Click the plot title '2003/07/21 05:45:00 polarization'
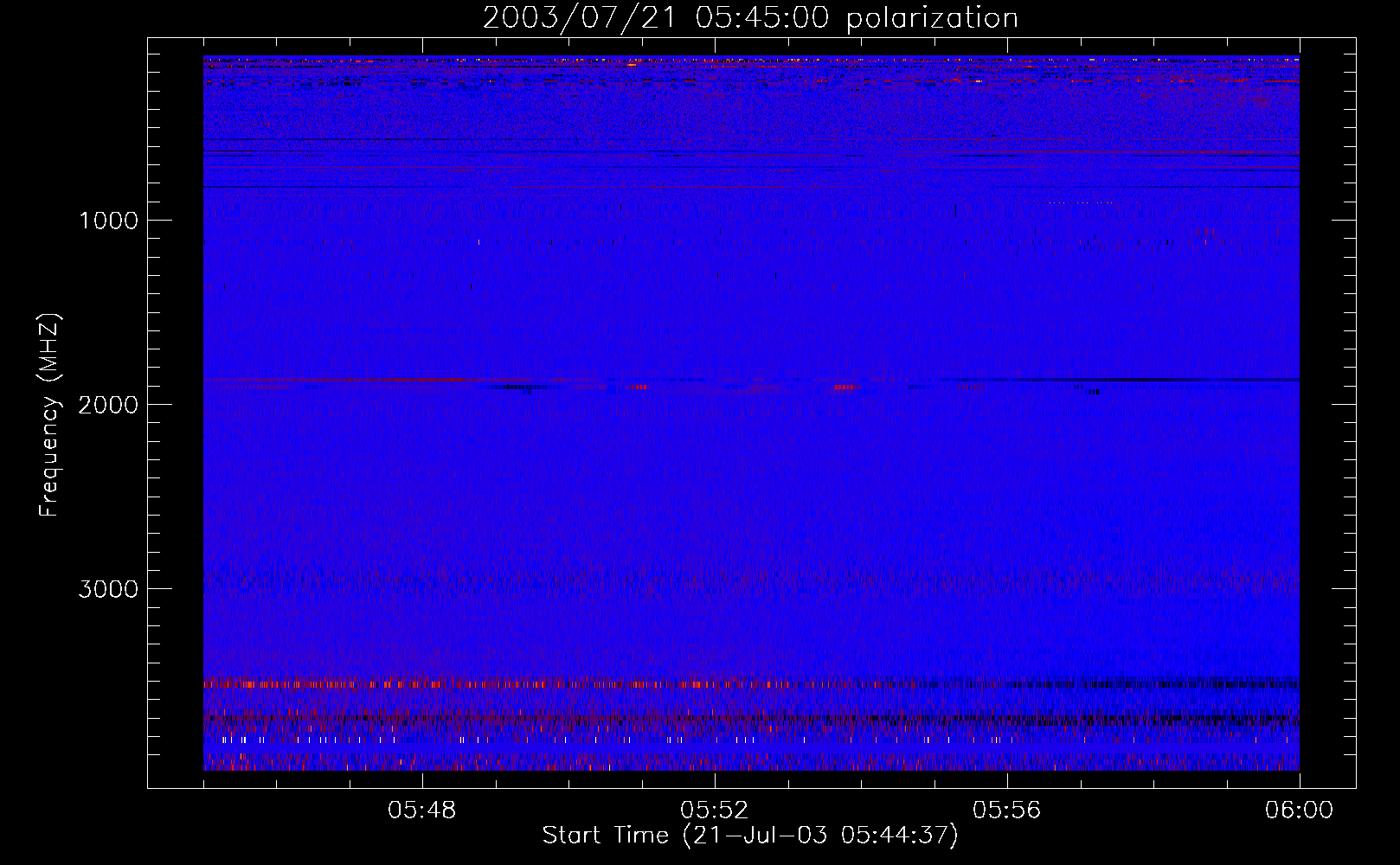Image resolution: width=1400 pixels, height=865 pixels. [x=750, y=17]
